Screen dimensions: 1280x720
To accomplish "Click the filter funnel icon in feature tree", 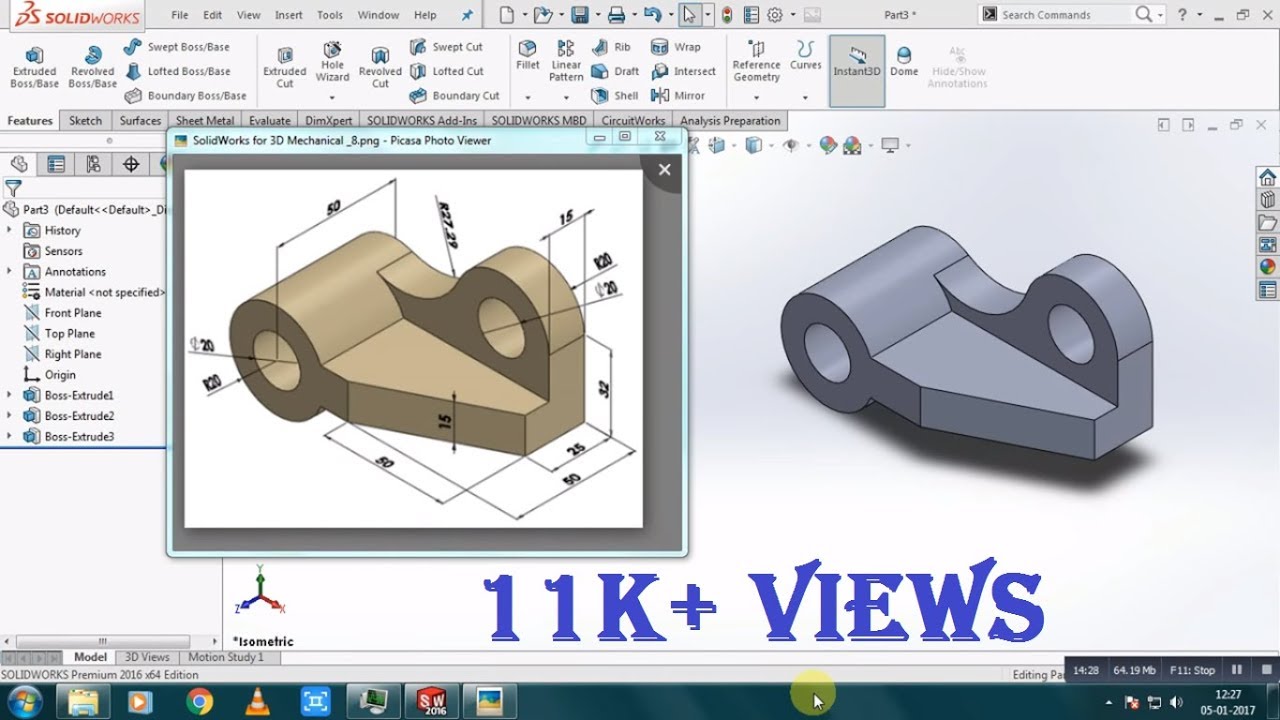I will (13, 187).
